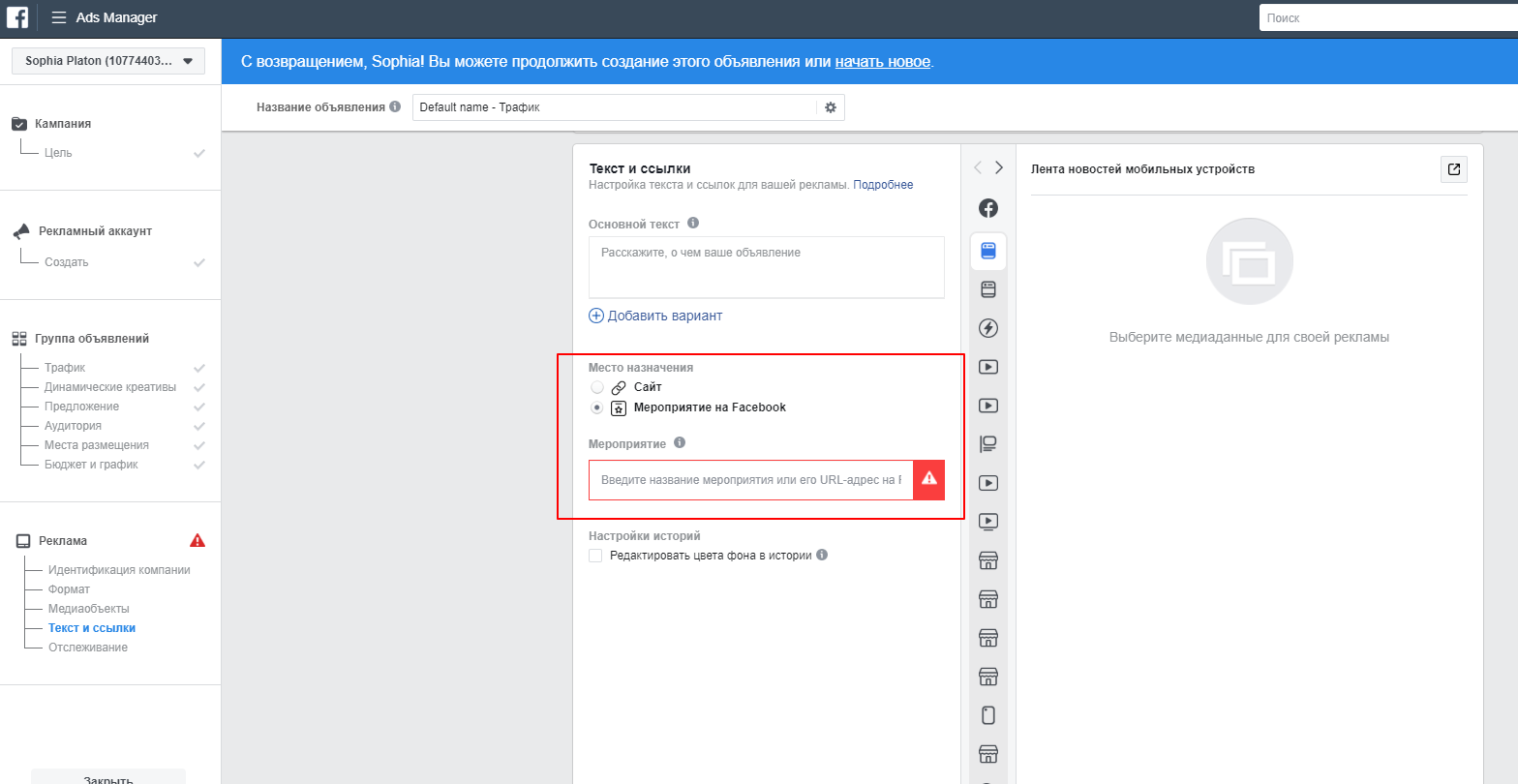Open preview in new window icon

1453,169
